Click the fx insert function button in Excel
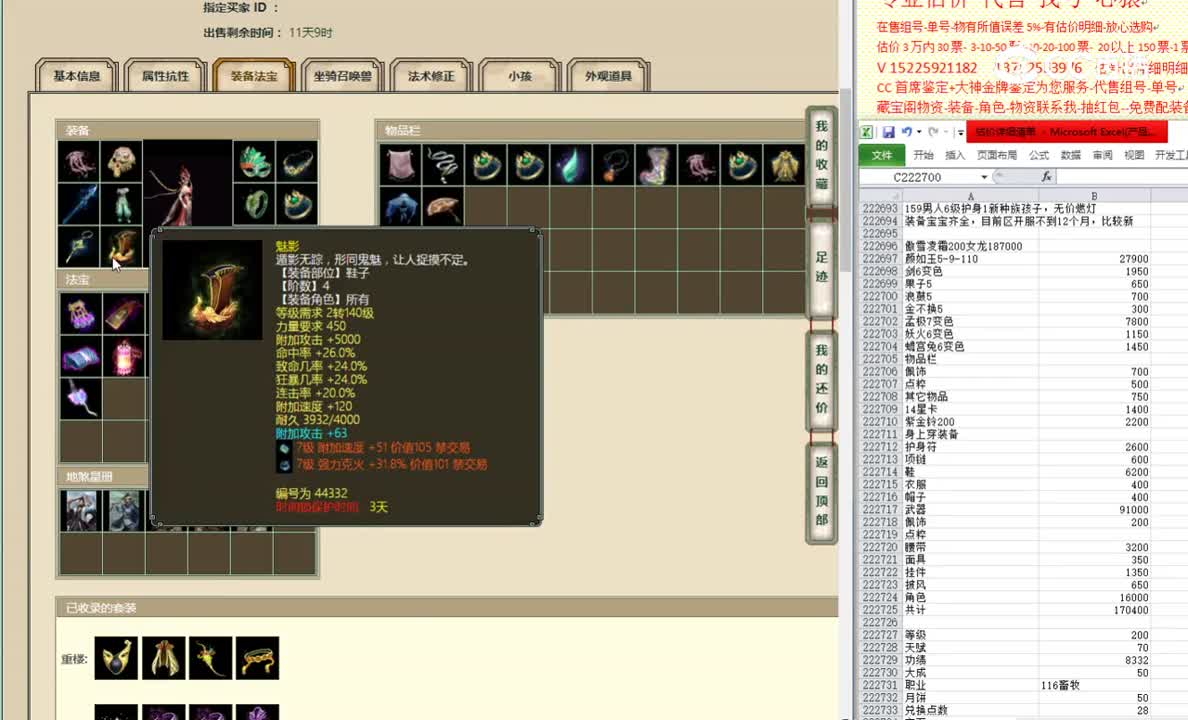The image size is (1188, 720). pos(1046,177)
